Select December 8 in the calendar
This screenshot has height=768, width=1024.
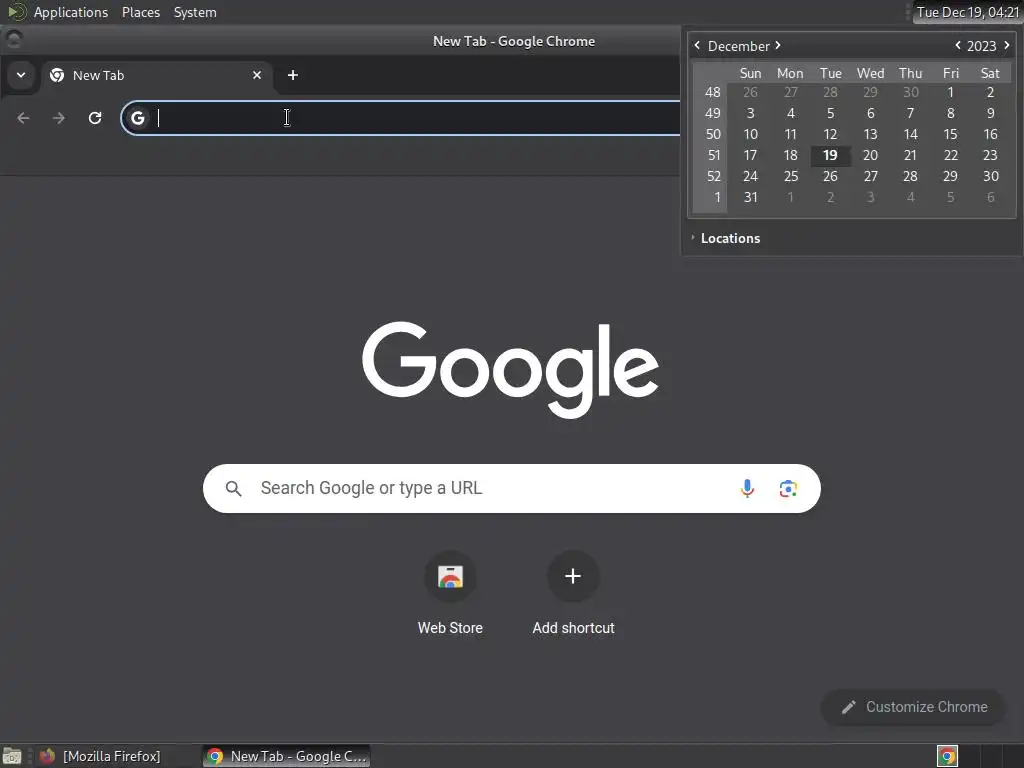click(x=950, y=114)
